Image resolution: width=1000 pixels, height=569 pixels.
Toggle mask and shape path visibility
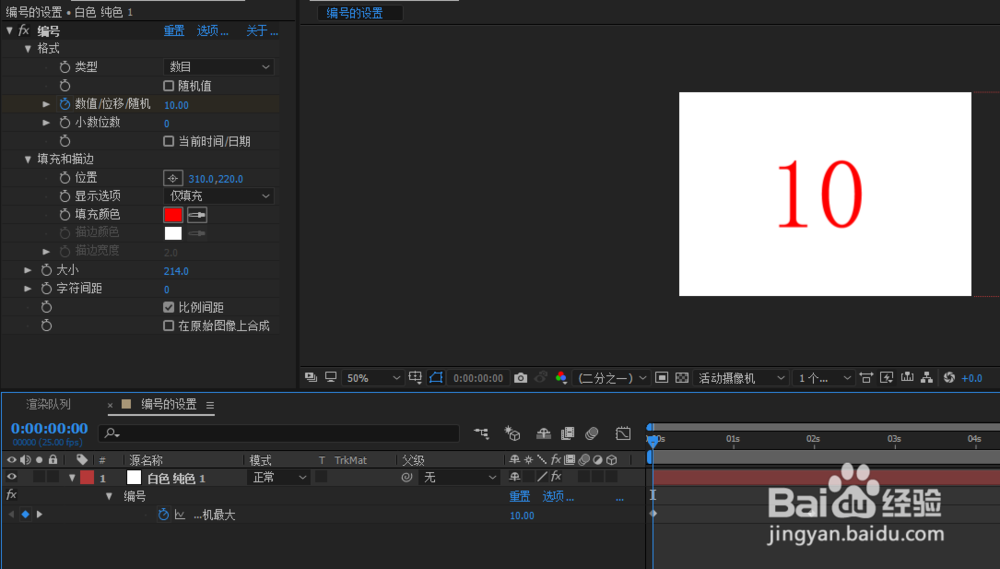tap(436, 378)
